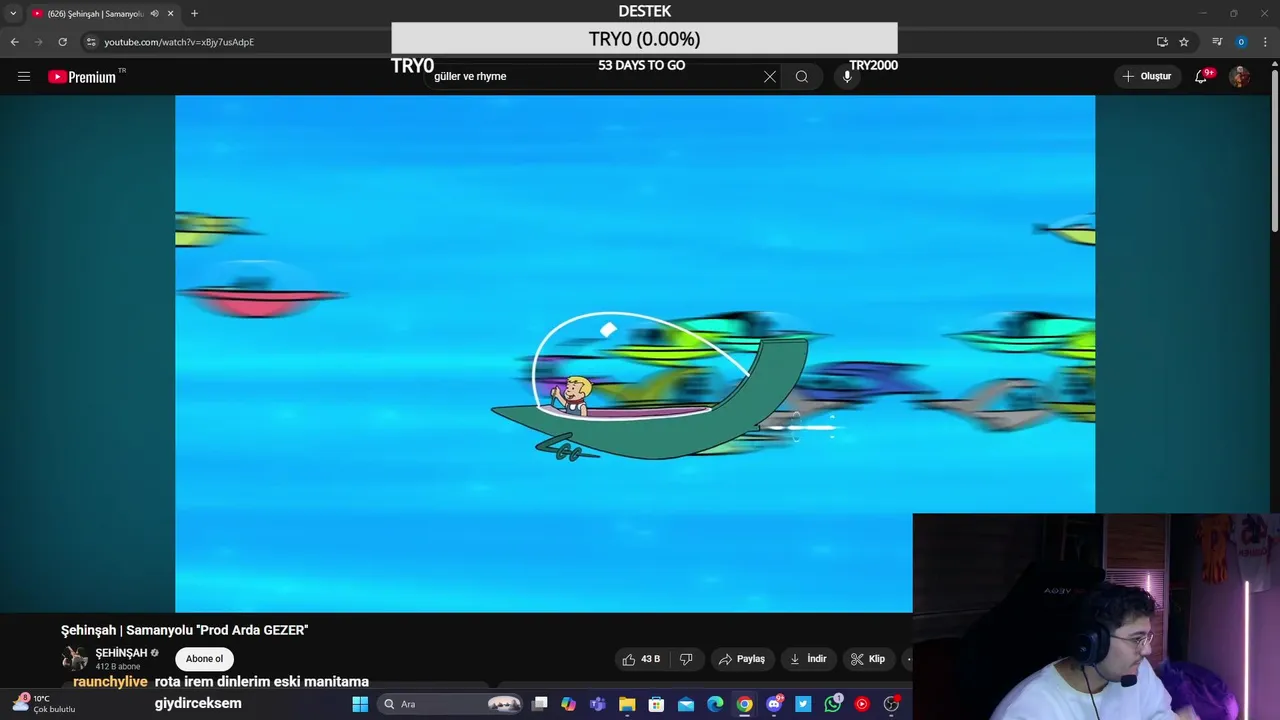Install app icon in address bar
1280x720 pixels.
[1162, 42]
